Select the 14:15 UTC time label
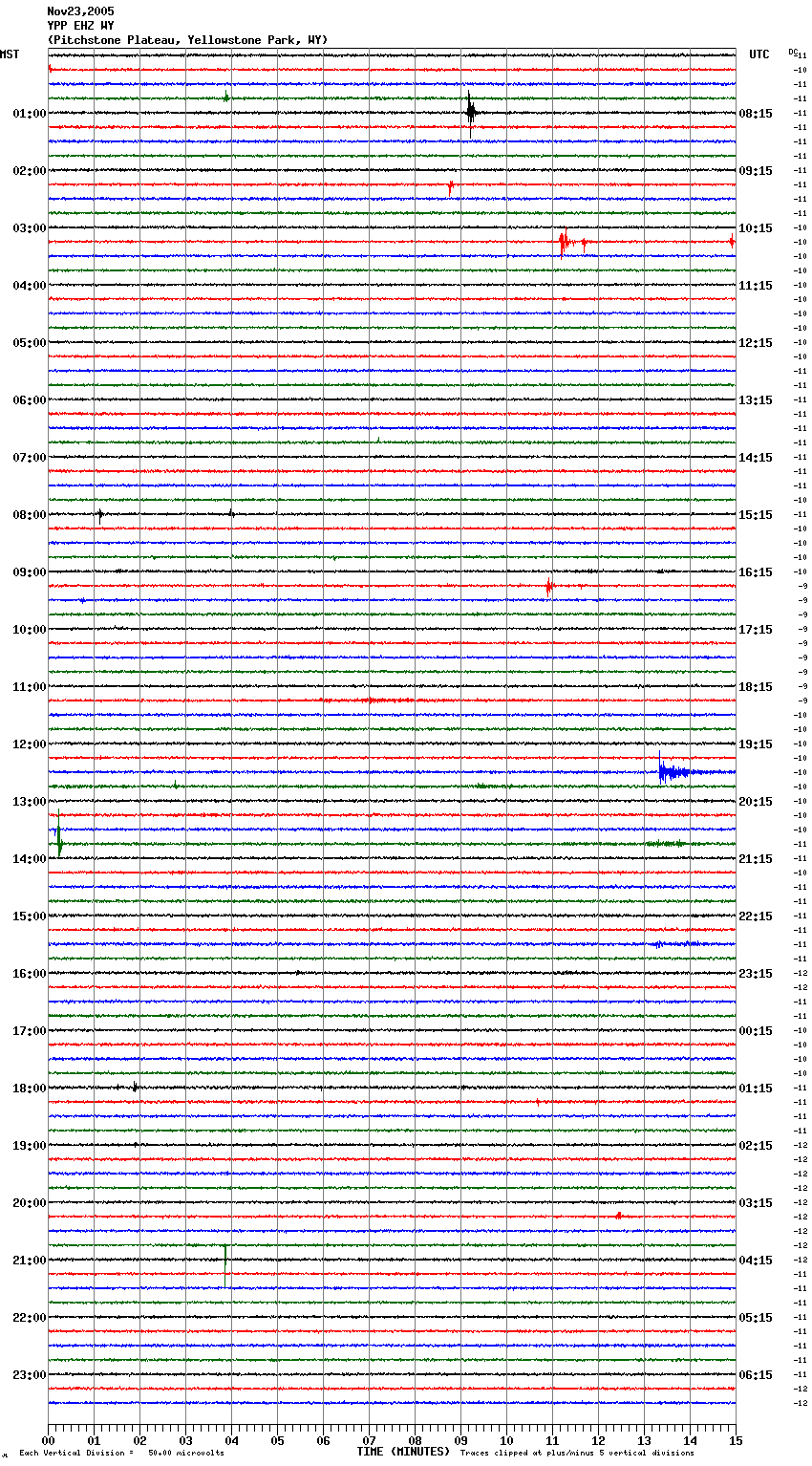 click(756, 458)
